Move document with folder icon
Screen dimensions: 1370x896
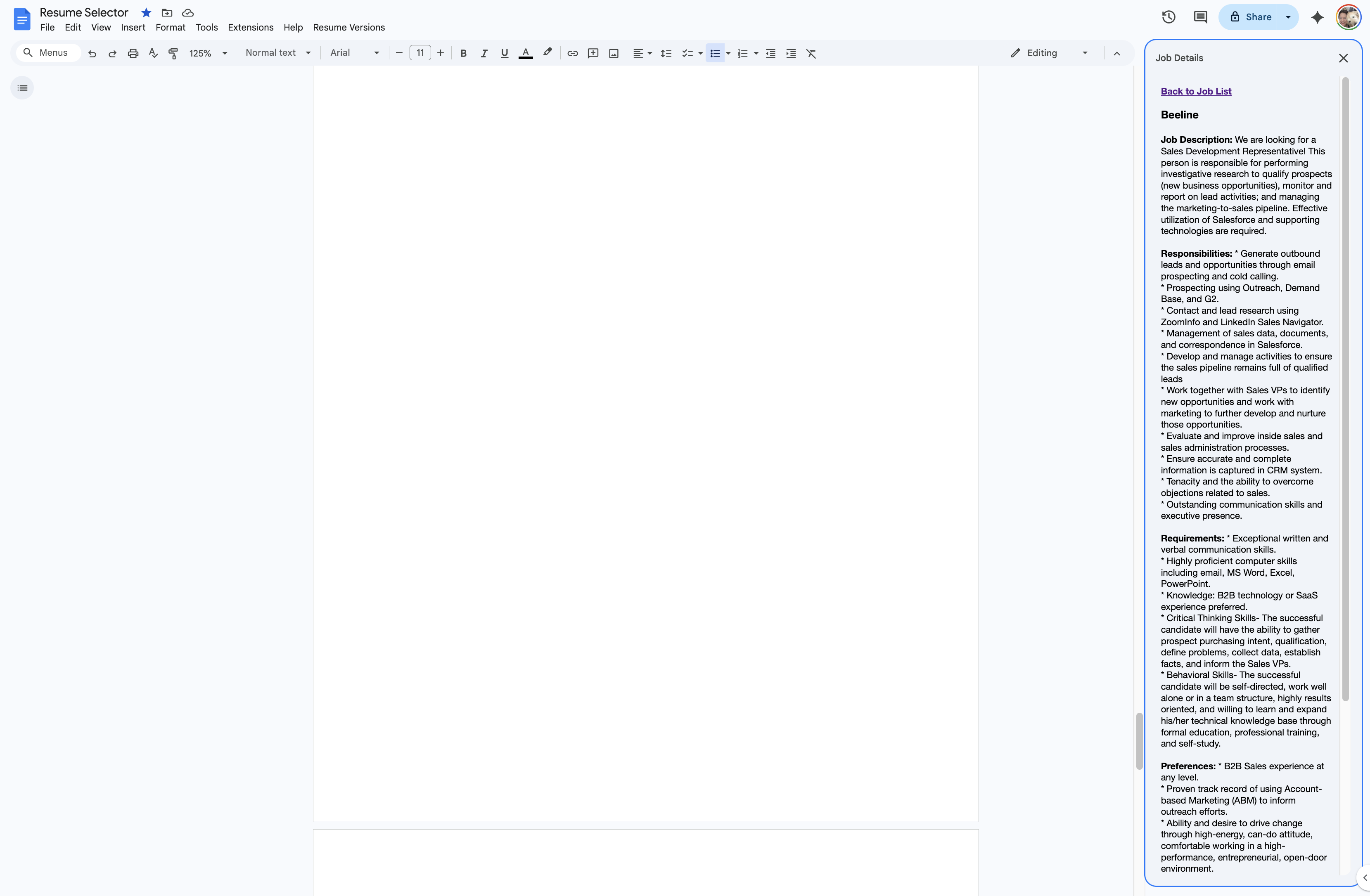click(167, 13)
